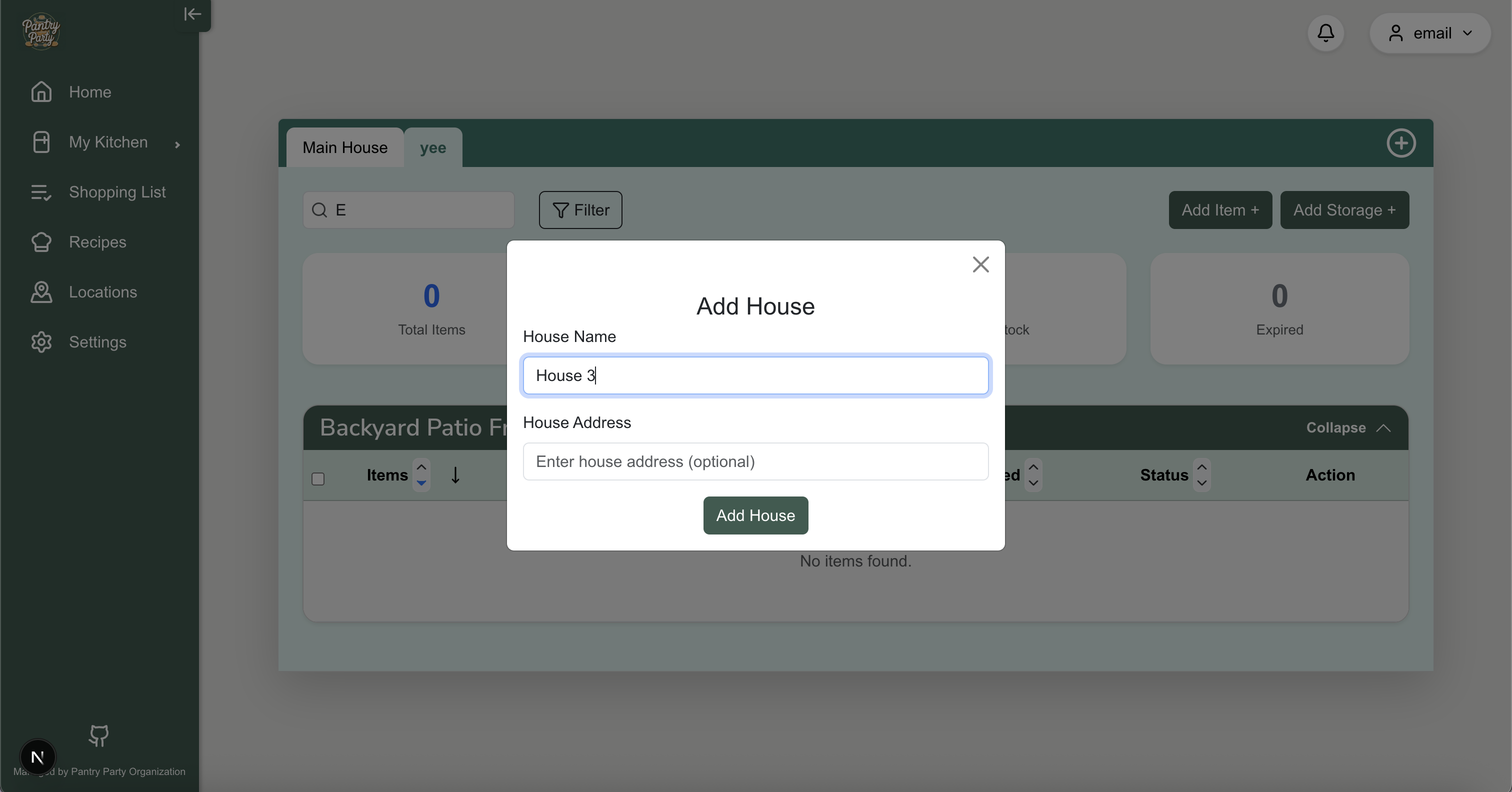Focus the House Name field
The image size is (1512, 792).
[x=755, y=375]
